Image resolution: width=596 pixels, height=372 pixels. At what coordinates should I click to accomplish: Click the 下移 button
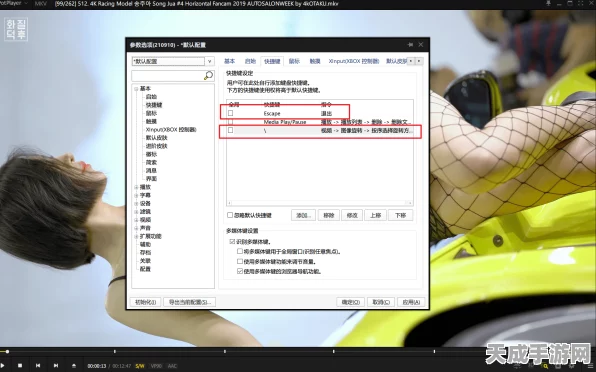tap(401, 215)
